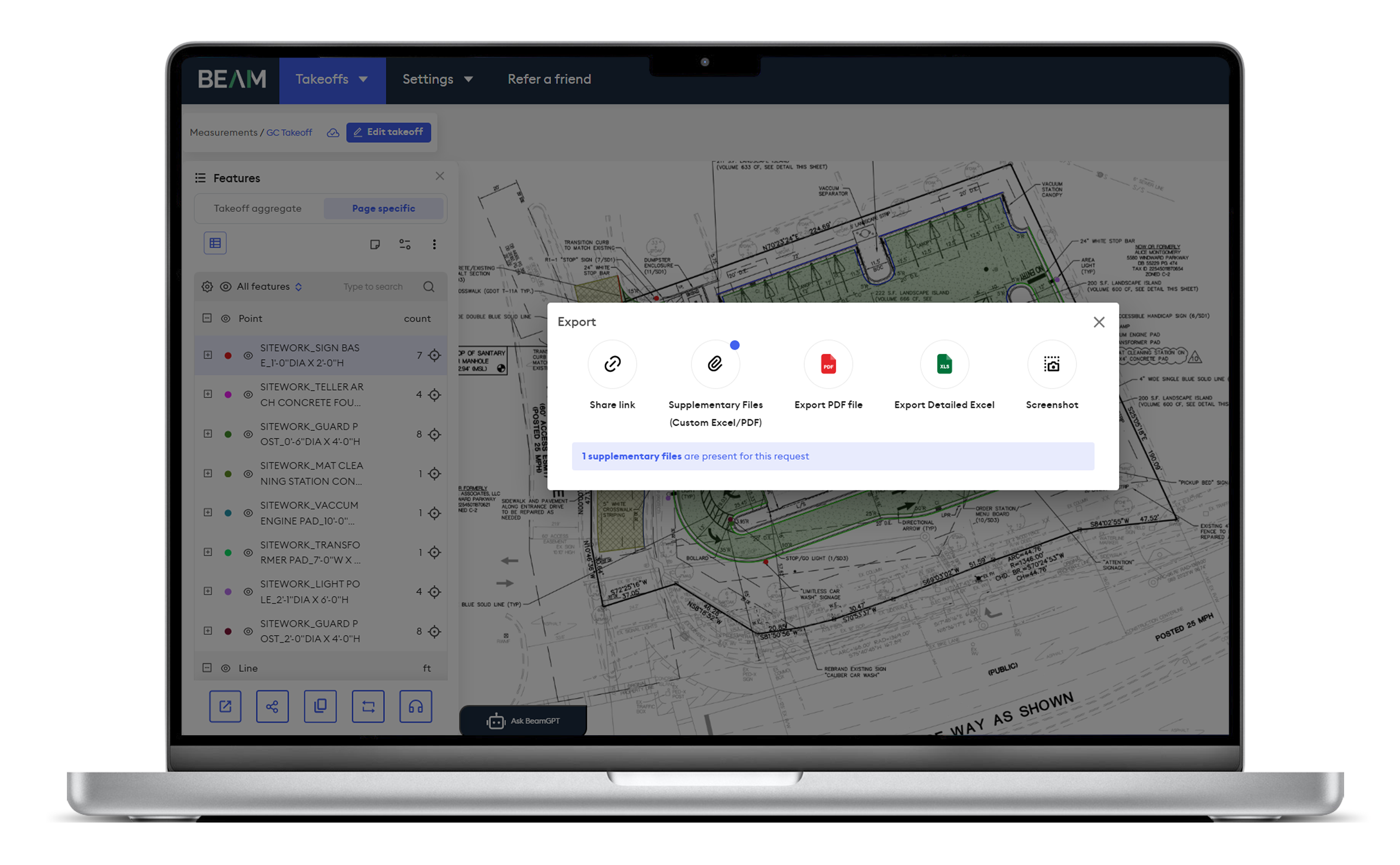This screenshot has width=1400, height=865.
Task: Click the Screenshot export icon
Action: click(1052, 364)
